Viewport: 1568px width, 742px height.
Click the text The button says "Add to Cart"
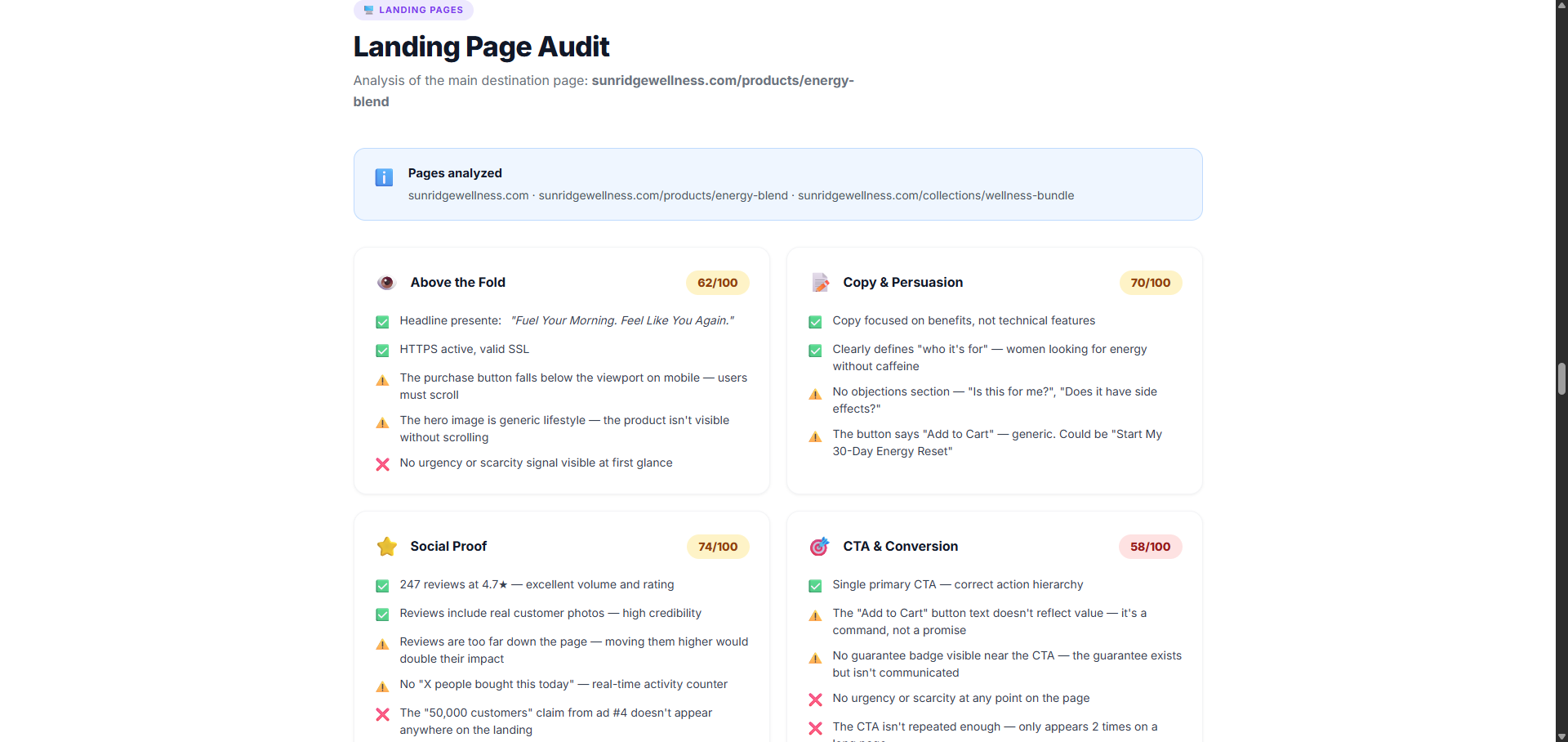pos(913,435)
